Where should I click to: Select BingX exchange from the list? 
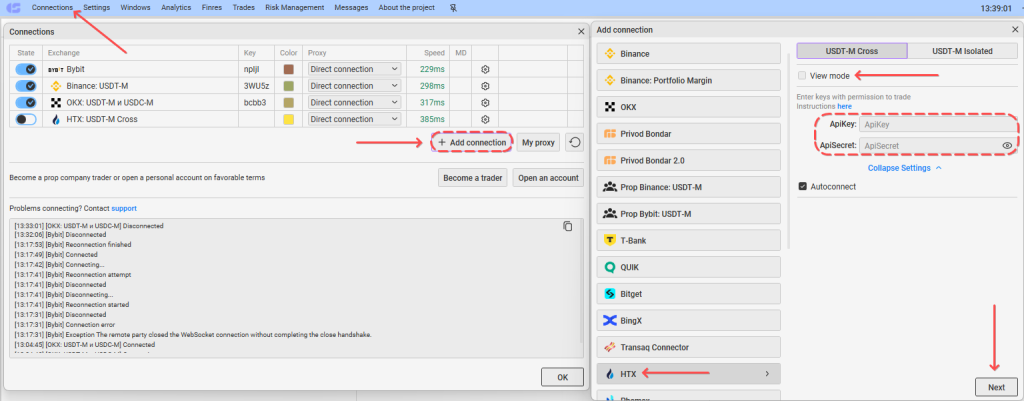point(689,321)
